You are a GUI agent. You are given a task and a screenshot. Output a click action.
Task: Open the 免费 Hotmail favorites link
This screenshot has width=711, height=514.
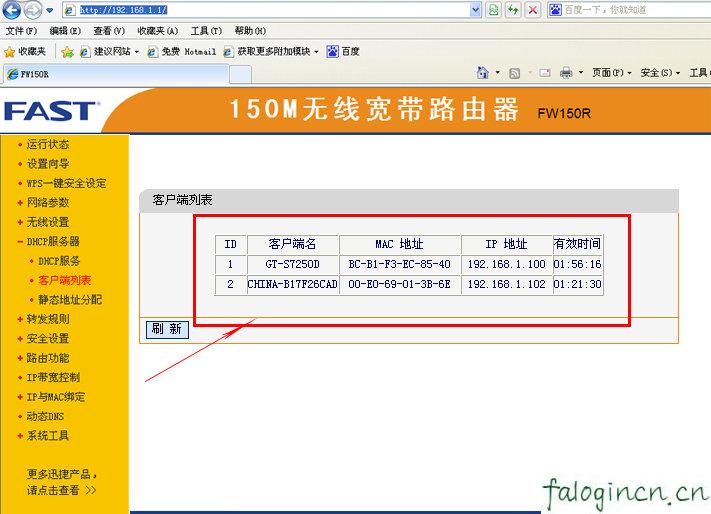coord(182,52)
